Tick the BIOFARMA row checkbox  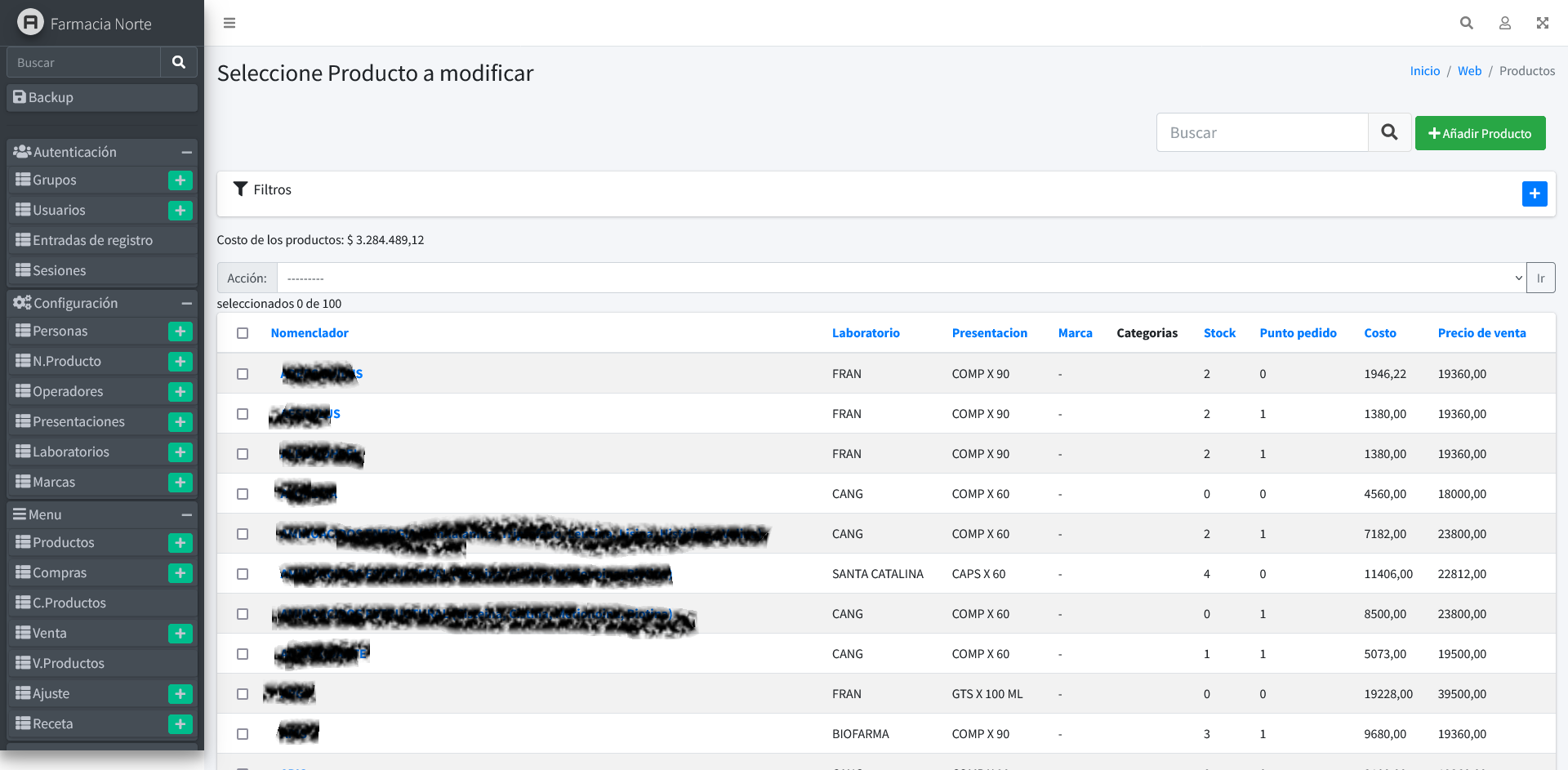pyautogui.click(x=243, y=734)
